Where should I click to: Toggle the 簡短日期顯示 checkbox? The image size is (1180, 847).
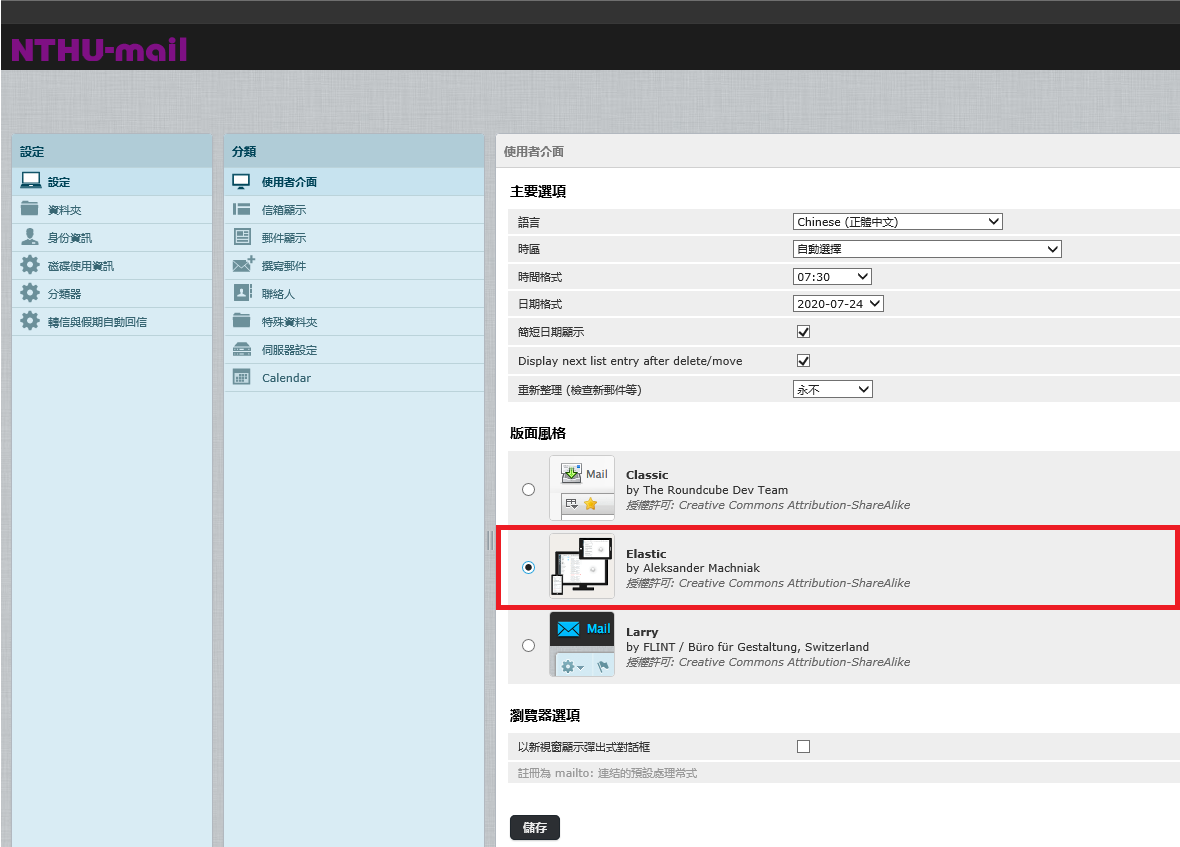[x=803, y=332]
